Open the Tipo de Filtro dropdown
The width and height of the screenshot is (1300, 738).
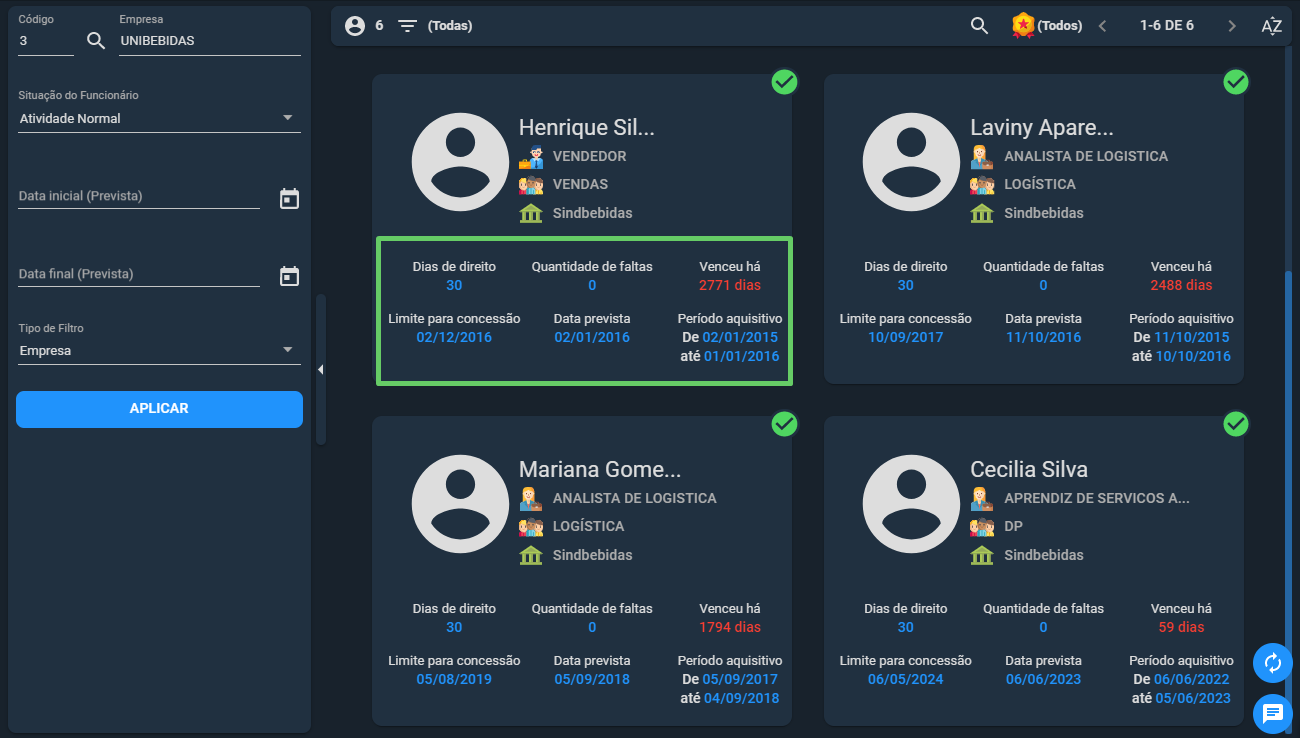[160, 350]
